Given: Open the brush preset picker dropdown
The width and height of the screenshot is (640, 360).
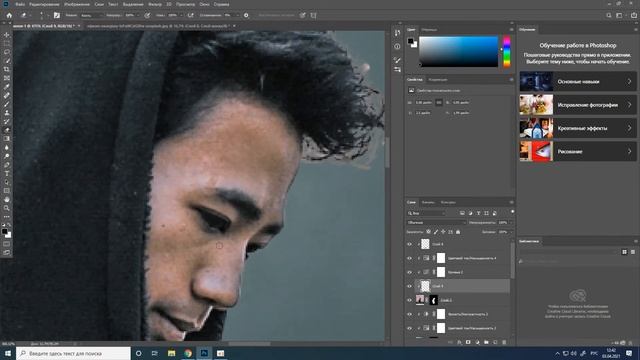Looking at the screenshot, I should [x=47, y=16].
